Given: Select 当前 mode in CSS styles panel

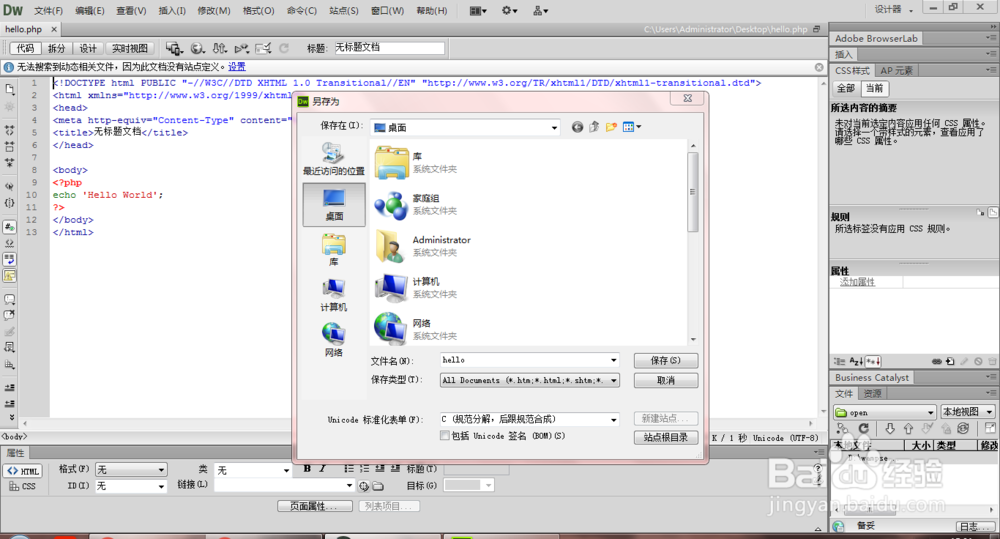Looking at the screenshot, I should coord(874,88).
